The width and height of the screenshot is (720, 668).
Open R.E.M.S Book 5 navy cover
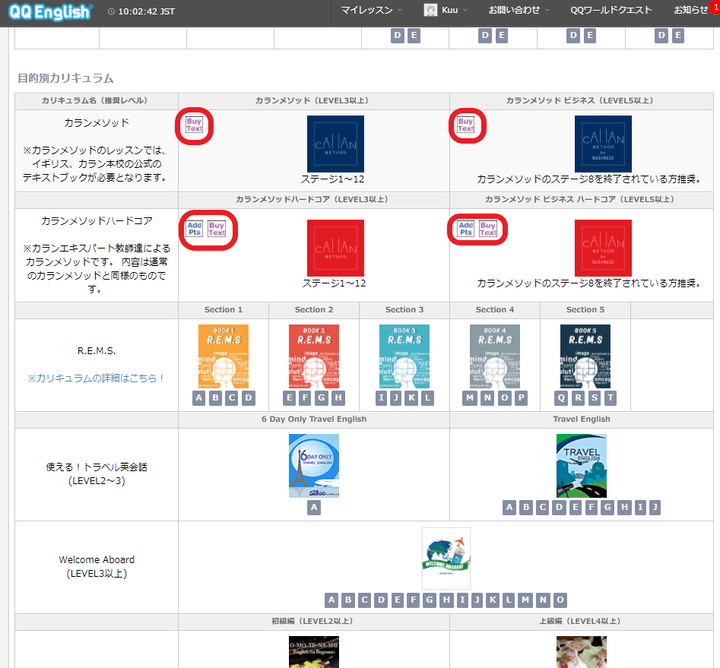pyautogui.click(x=585, y=356)
